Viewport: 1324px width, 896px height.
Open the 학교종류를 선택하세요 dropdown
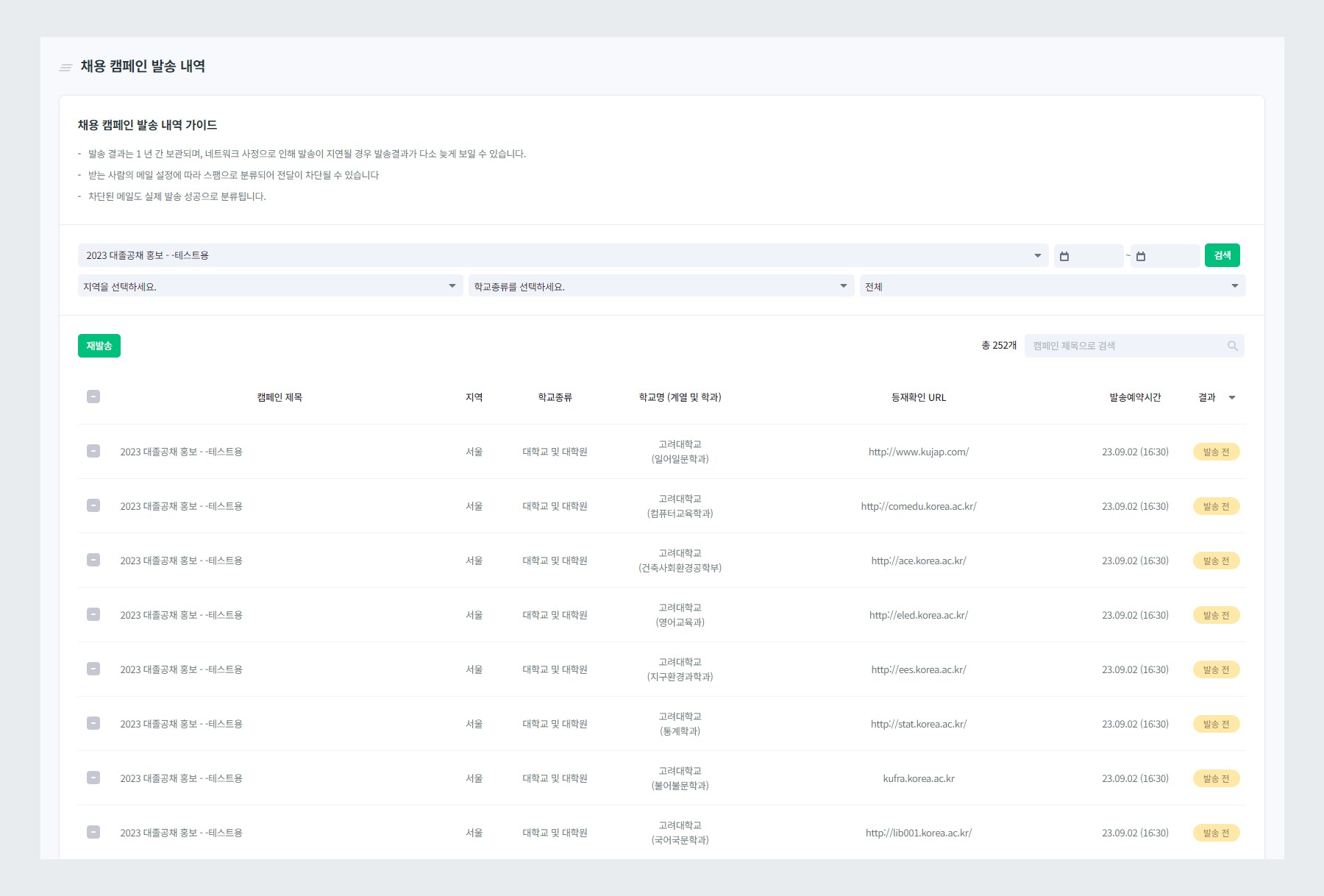661,286
